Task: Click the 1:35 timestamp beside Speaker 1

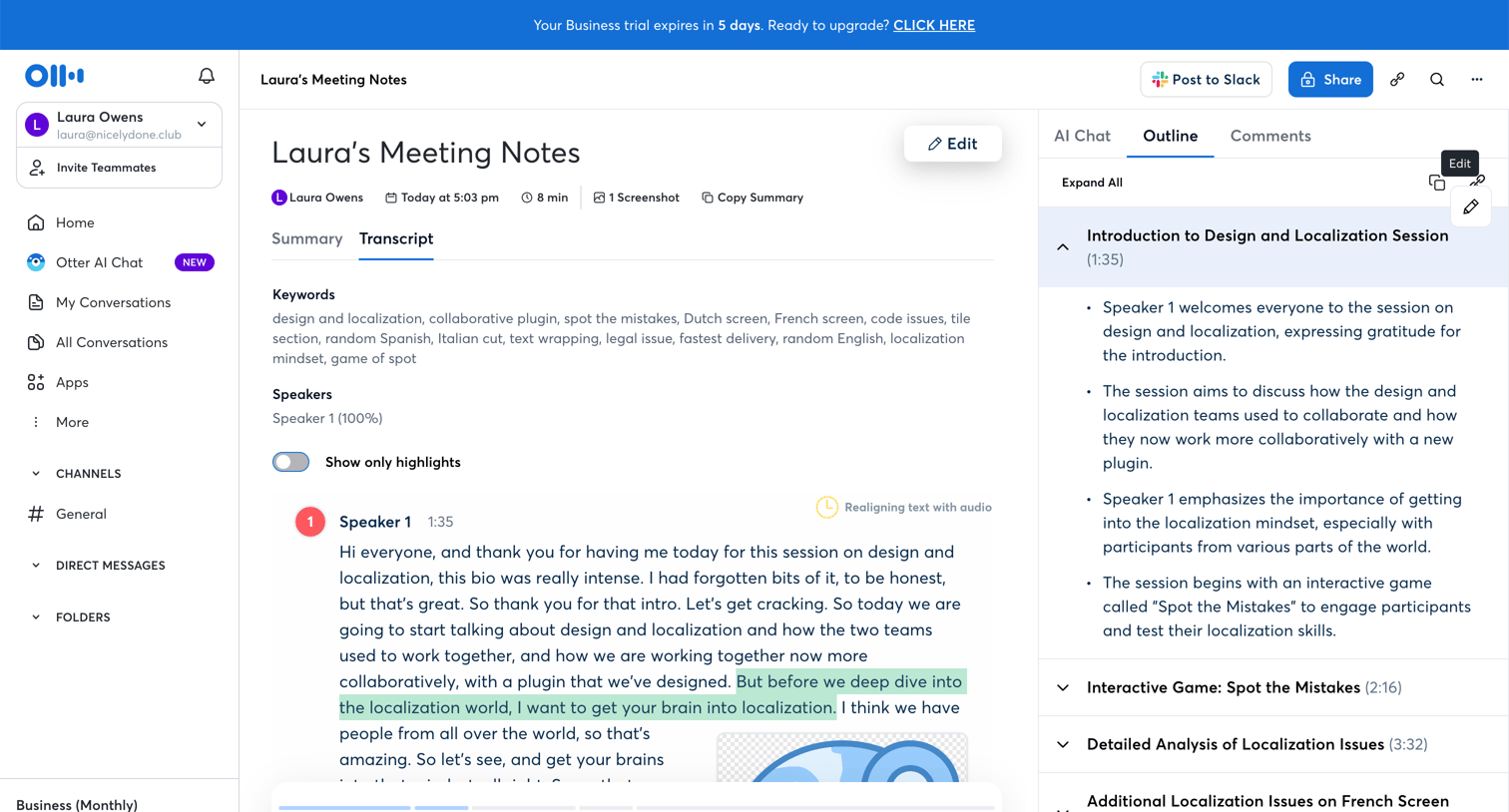Action: (440, 522)
